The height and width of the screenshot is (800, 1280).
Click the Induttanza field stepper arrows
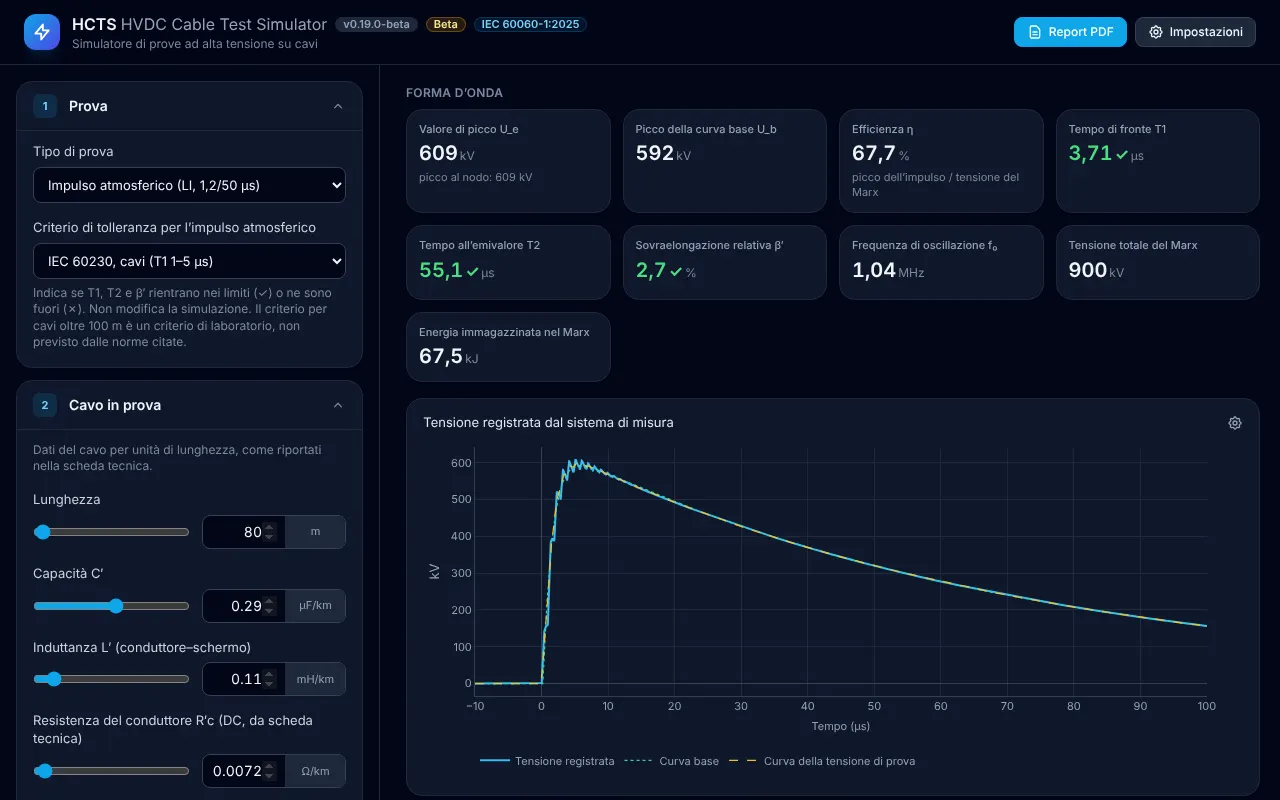pyautogui.click(x=269, y=679)
